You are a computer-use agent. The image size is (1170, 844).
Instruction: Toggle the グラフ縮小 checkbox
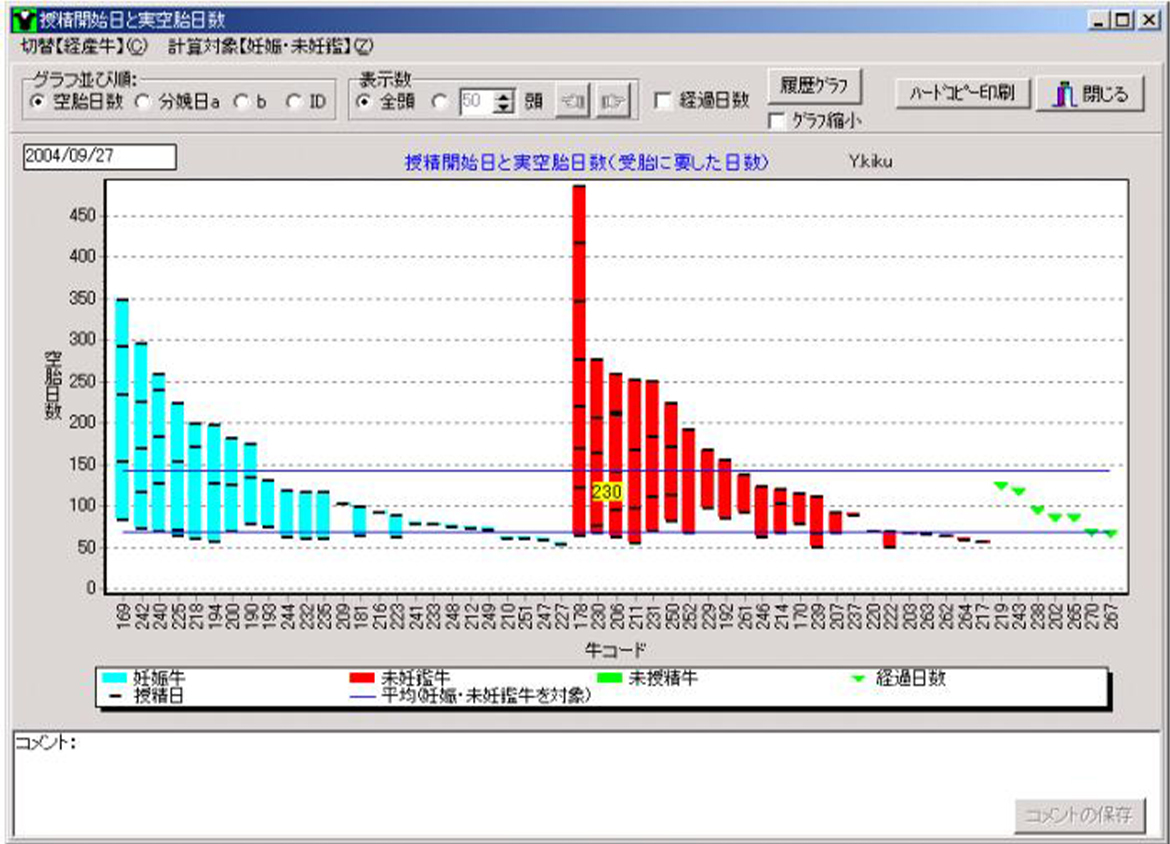coord(775,121)
